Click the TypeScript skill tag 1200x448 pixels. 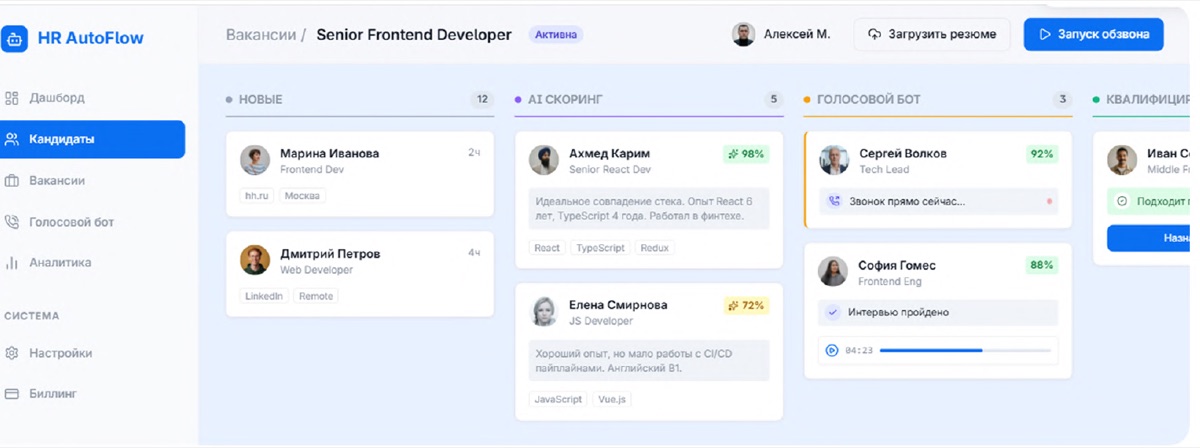(599, 248)
